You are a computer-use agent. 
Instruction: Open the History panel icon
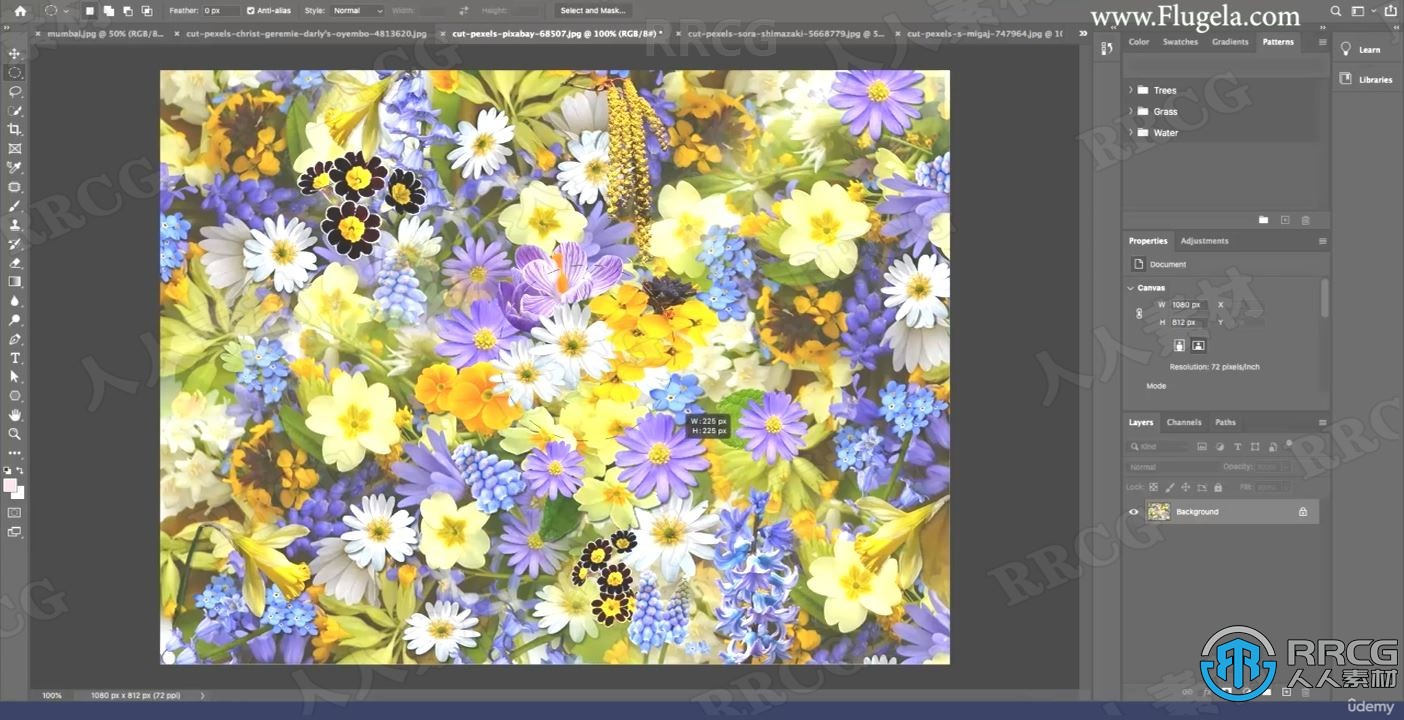pos(1106,48)
